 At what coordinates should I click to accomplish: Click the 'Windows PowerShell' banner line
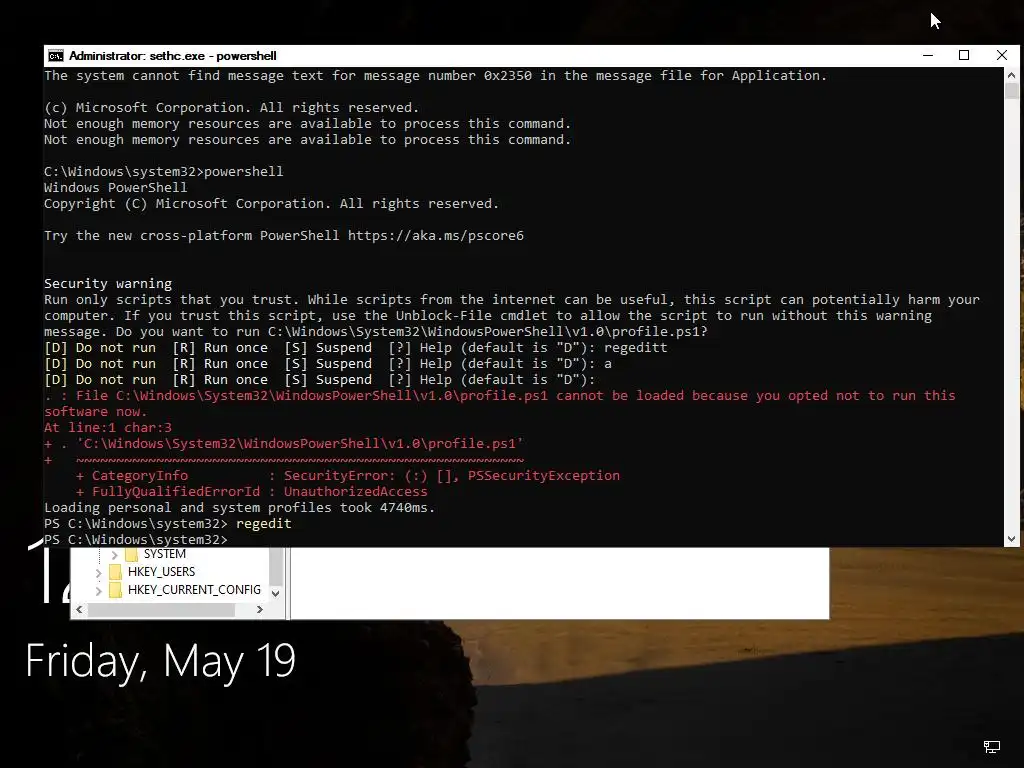tap(116, 187)
